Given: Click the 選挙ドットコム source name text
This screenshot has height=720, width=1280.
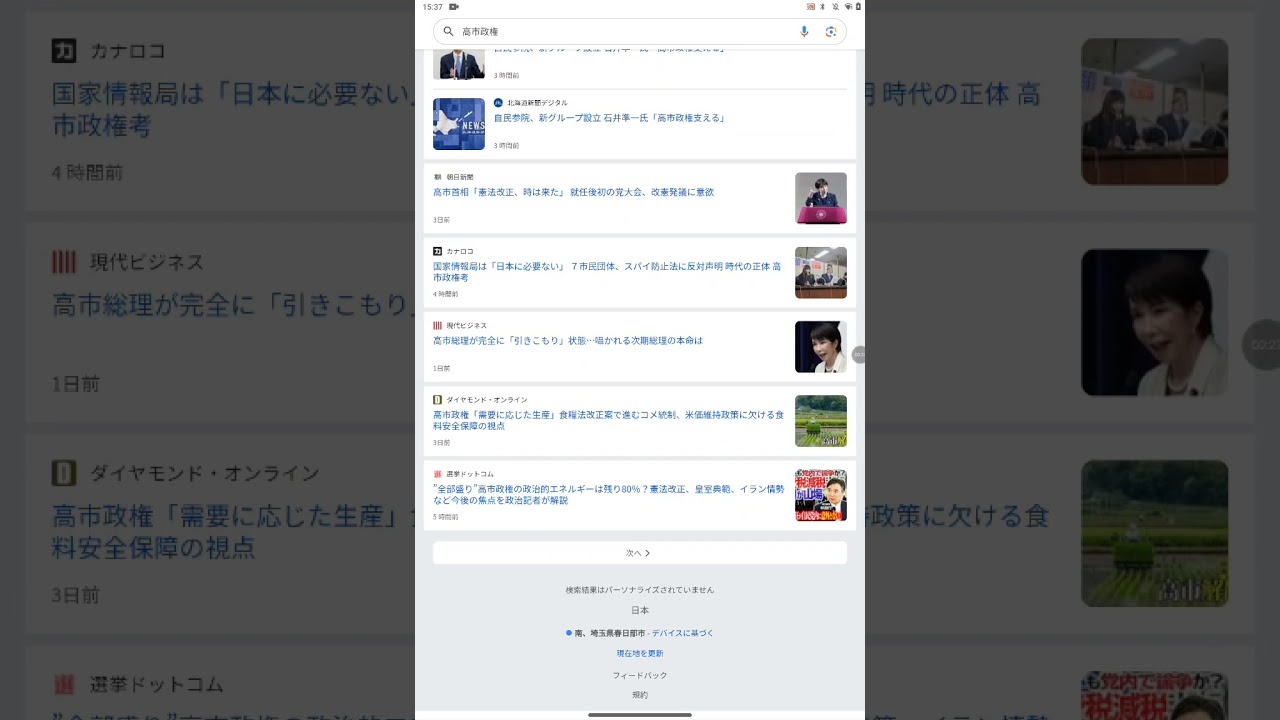Looking at the screenshot, I should coord(470,474).
